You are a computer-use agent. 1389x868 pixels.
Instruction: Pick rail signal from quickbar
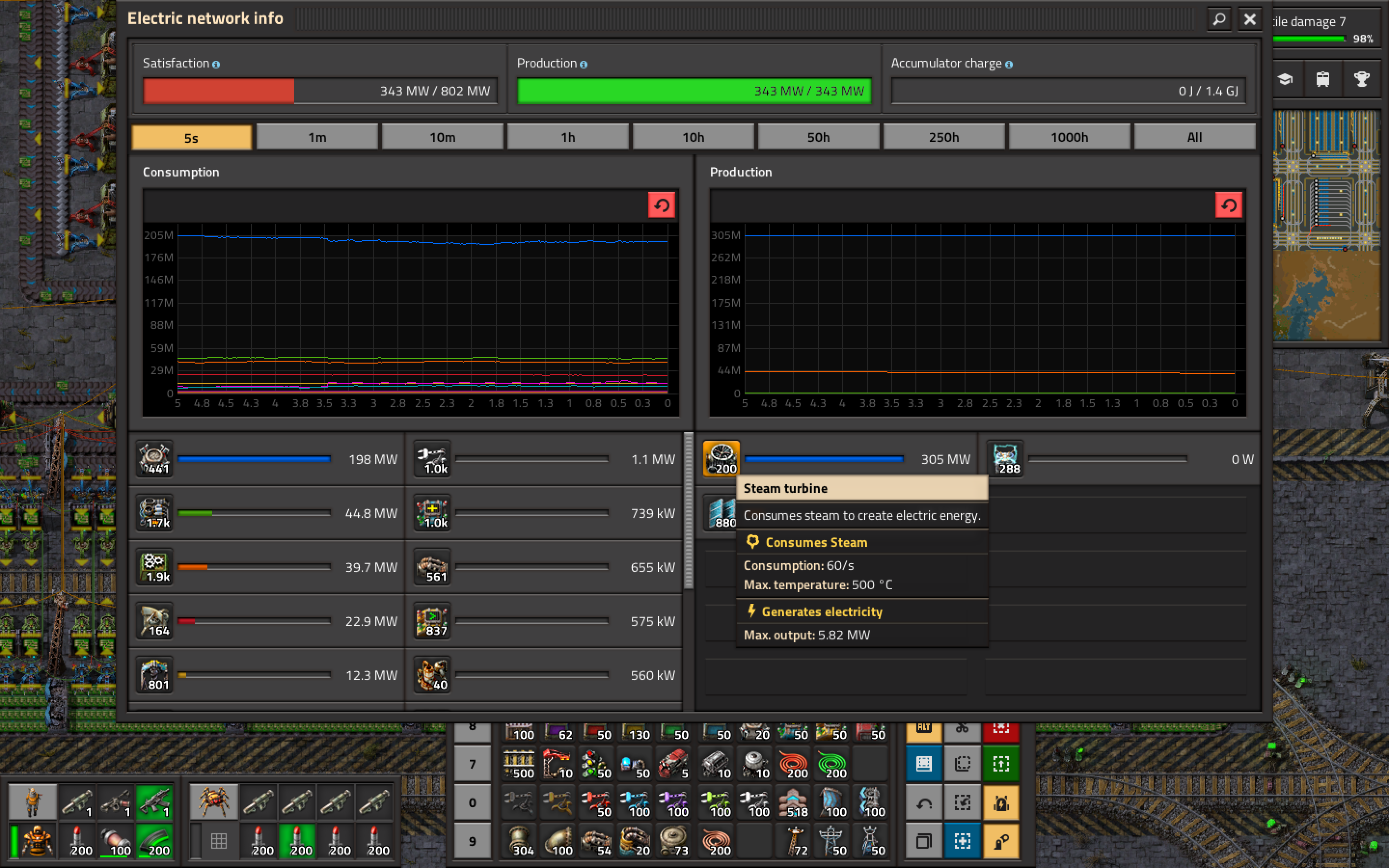(x=597, y=764)
